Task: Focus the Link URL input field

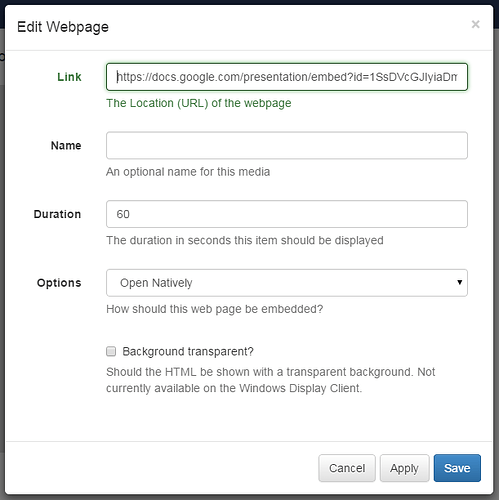Action: pos(287,77)
